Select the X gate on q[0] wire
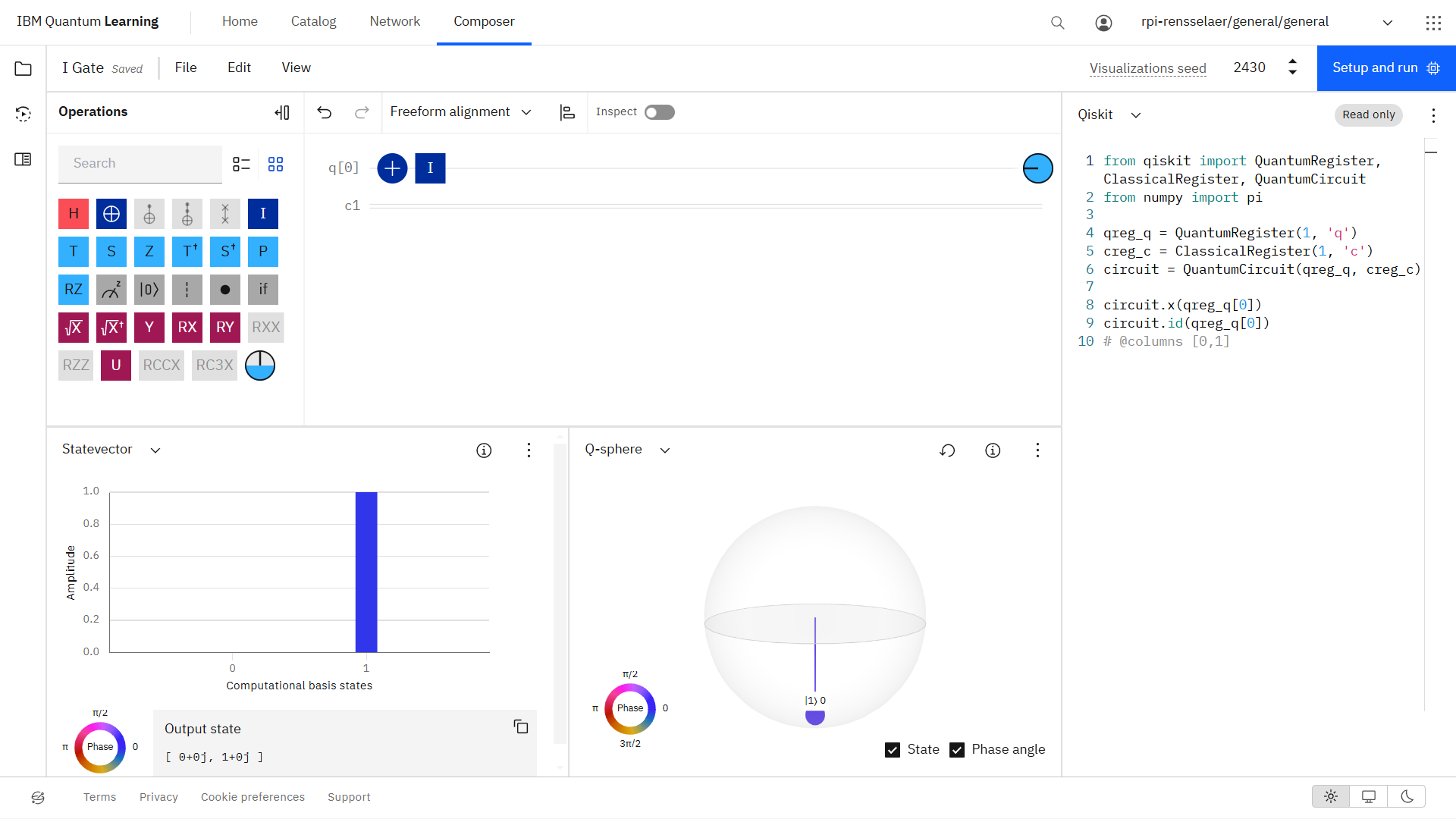Screen dimensions: 1456x819 pyautogui.click(x=392, y=168)
